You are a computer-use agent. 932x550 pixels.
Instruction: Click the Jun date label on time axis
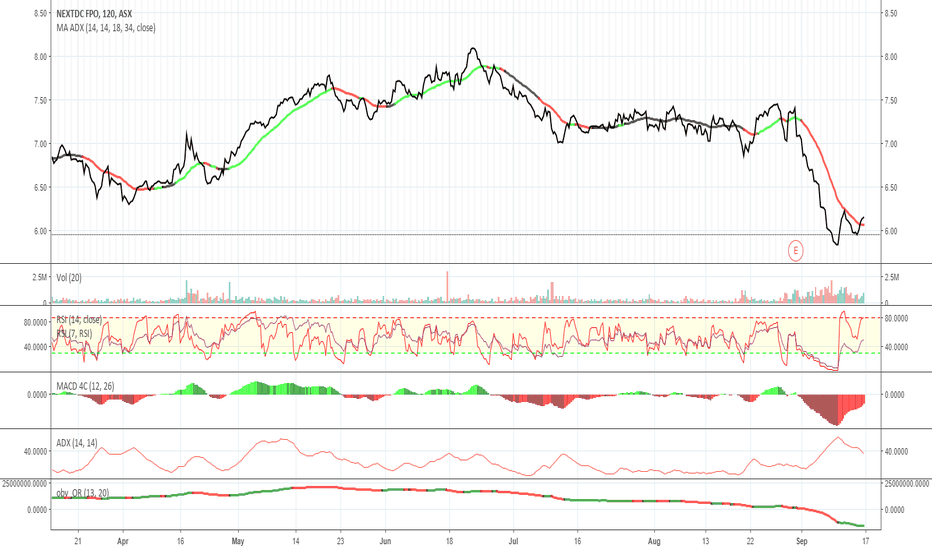(x=385, y=541)
